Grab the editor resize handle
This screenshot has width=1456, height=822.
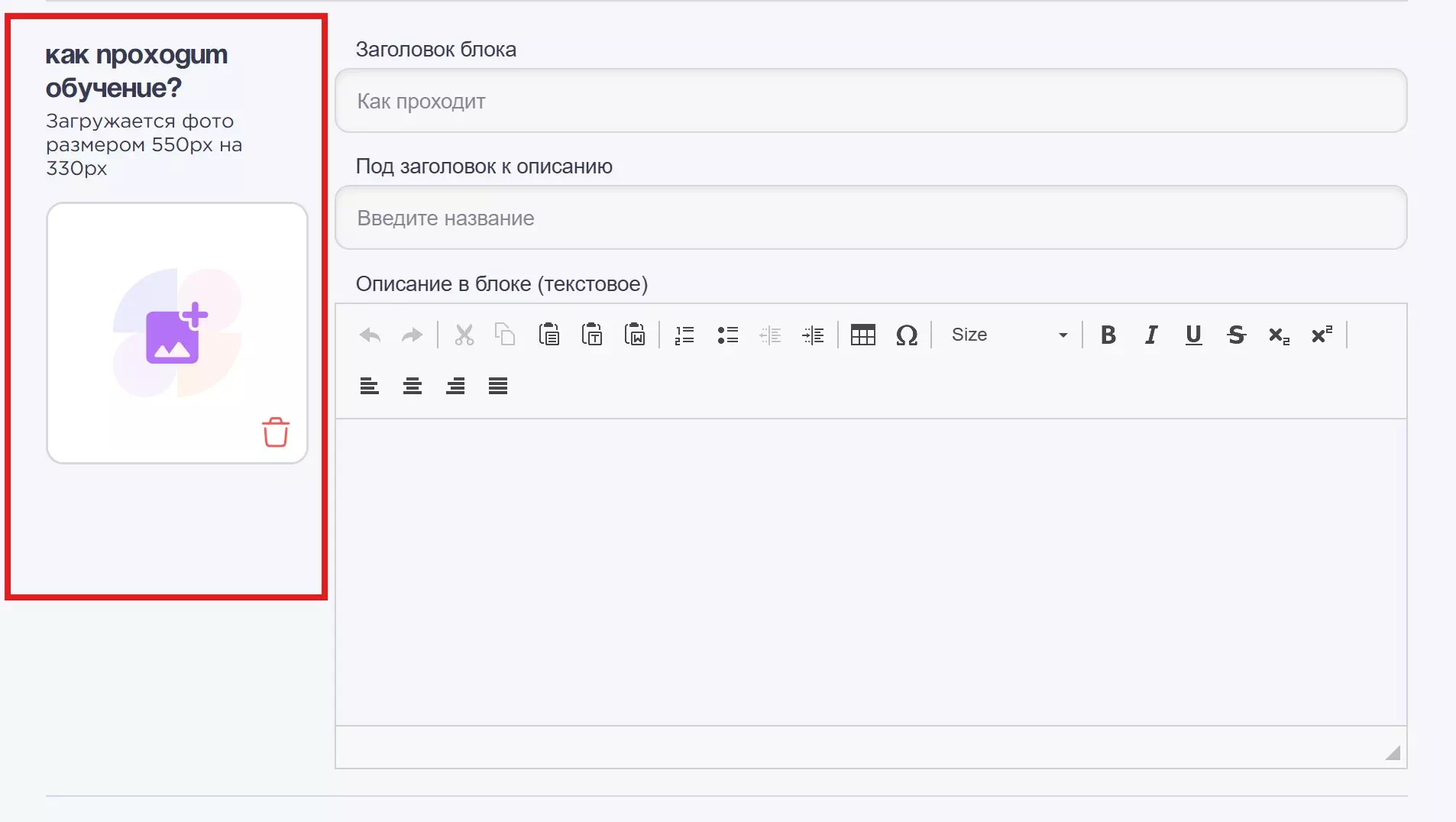pos(1393,753)
